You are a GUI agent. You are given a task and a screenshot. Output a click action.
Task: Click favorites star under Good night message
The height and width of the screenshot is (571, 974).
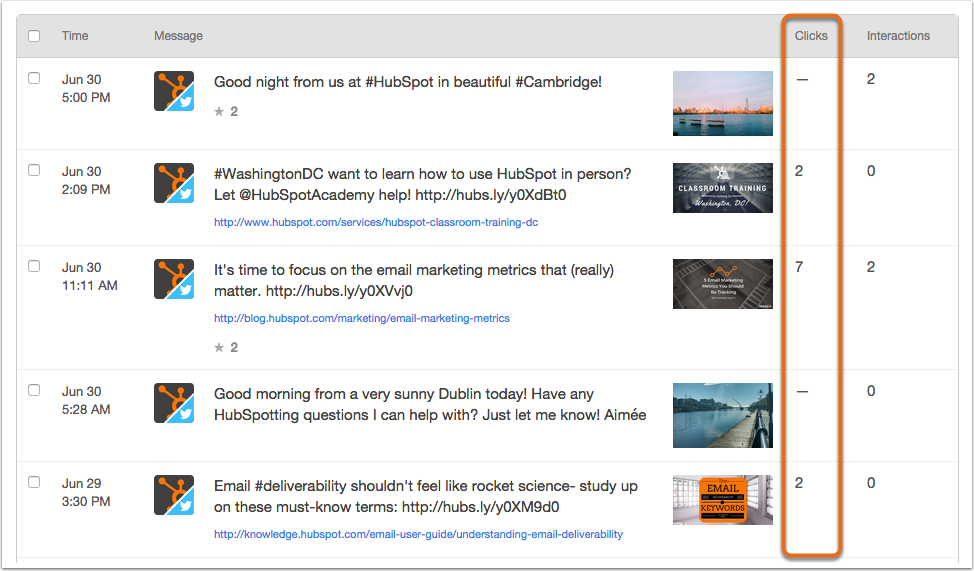(219, 111)
